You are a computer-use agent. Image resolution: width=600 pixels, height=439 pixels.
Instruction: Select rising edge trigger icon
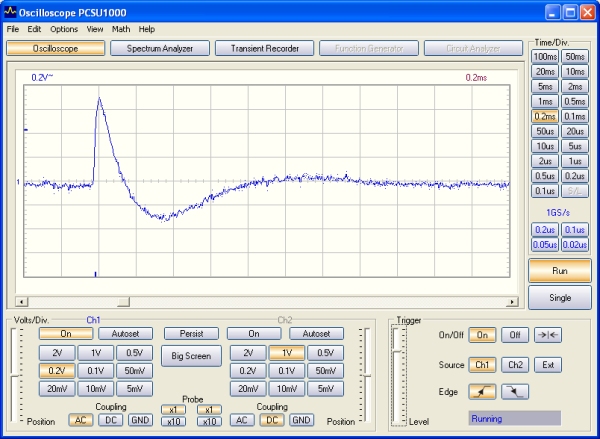click(483, 392)
